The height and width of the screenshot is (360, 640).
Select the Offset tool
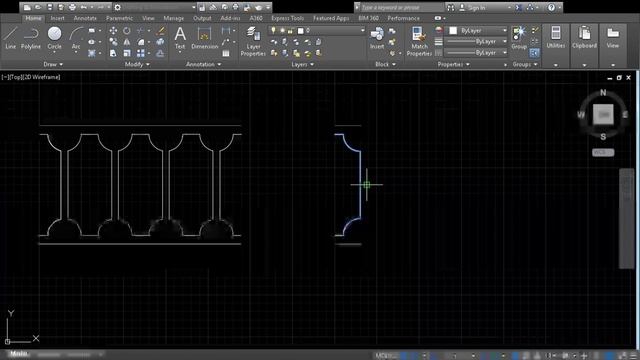[160, 53]
